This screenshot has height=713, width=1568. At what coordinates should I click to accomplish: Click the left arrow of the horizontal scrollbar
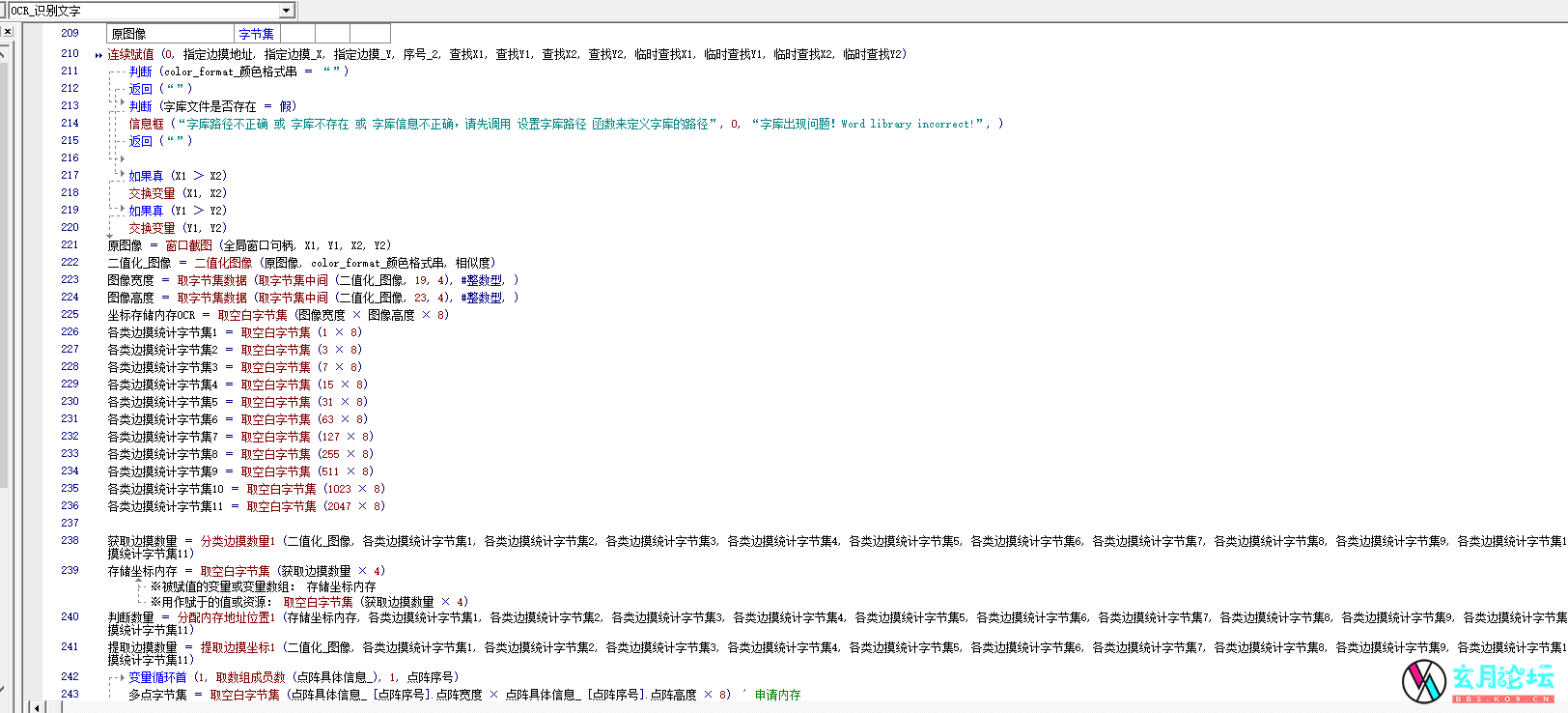37,707
